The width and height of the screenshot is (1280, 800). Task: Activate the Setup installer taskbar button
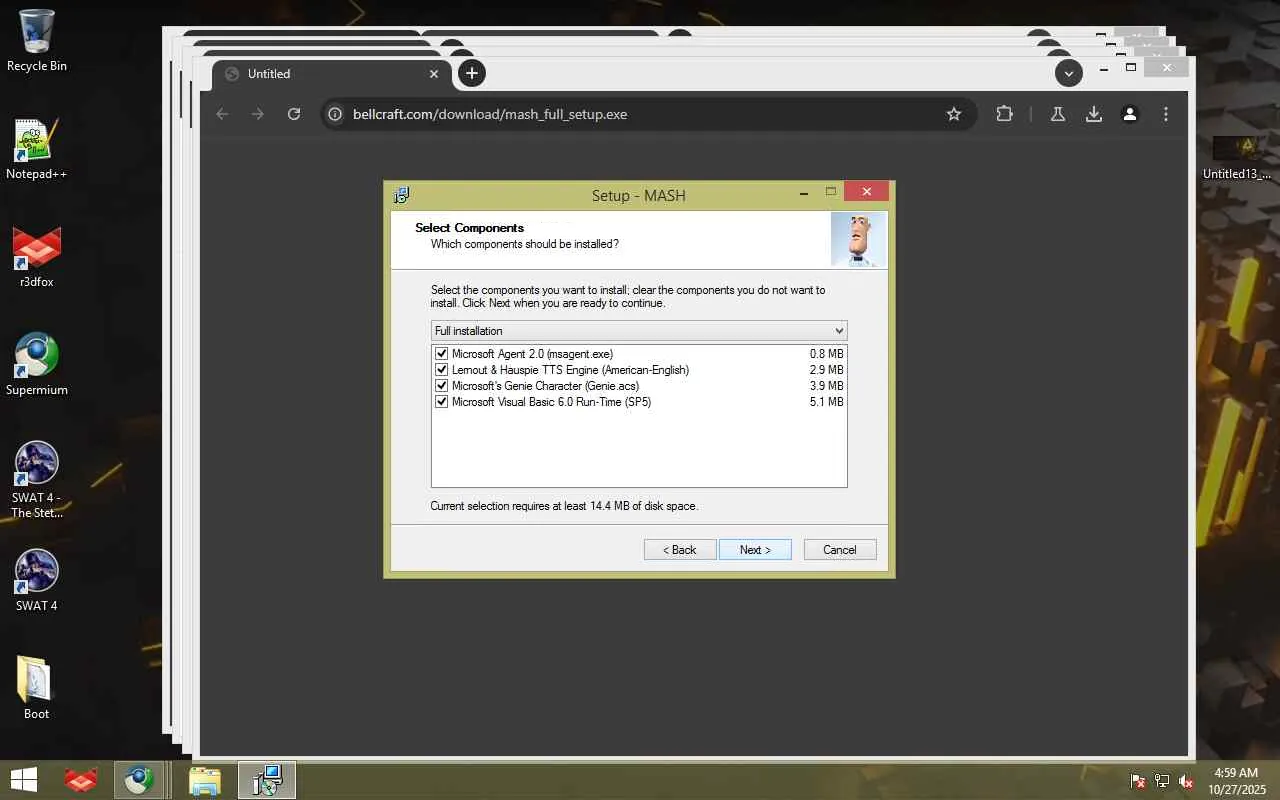[x=267, y=780]
